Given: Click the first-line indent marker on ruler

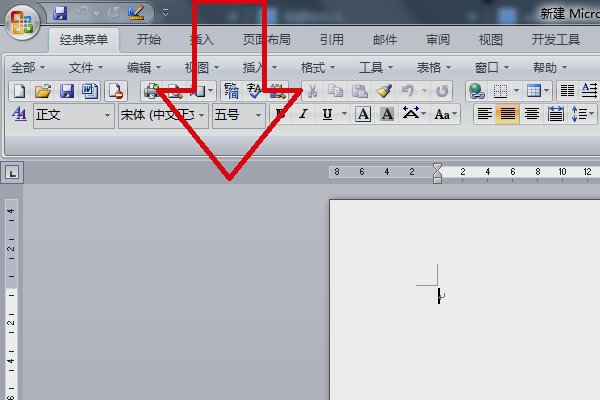Looking at the screenshot, I should 437,167.
